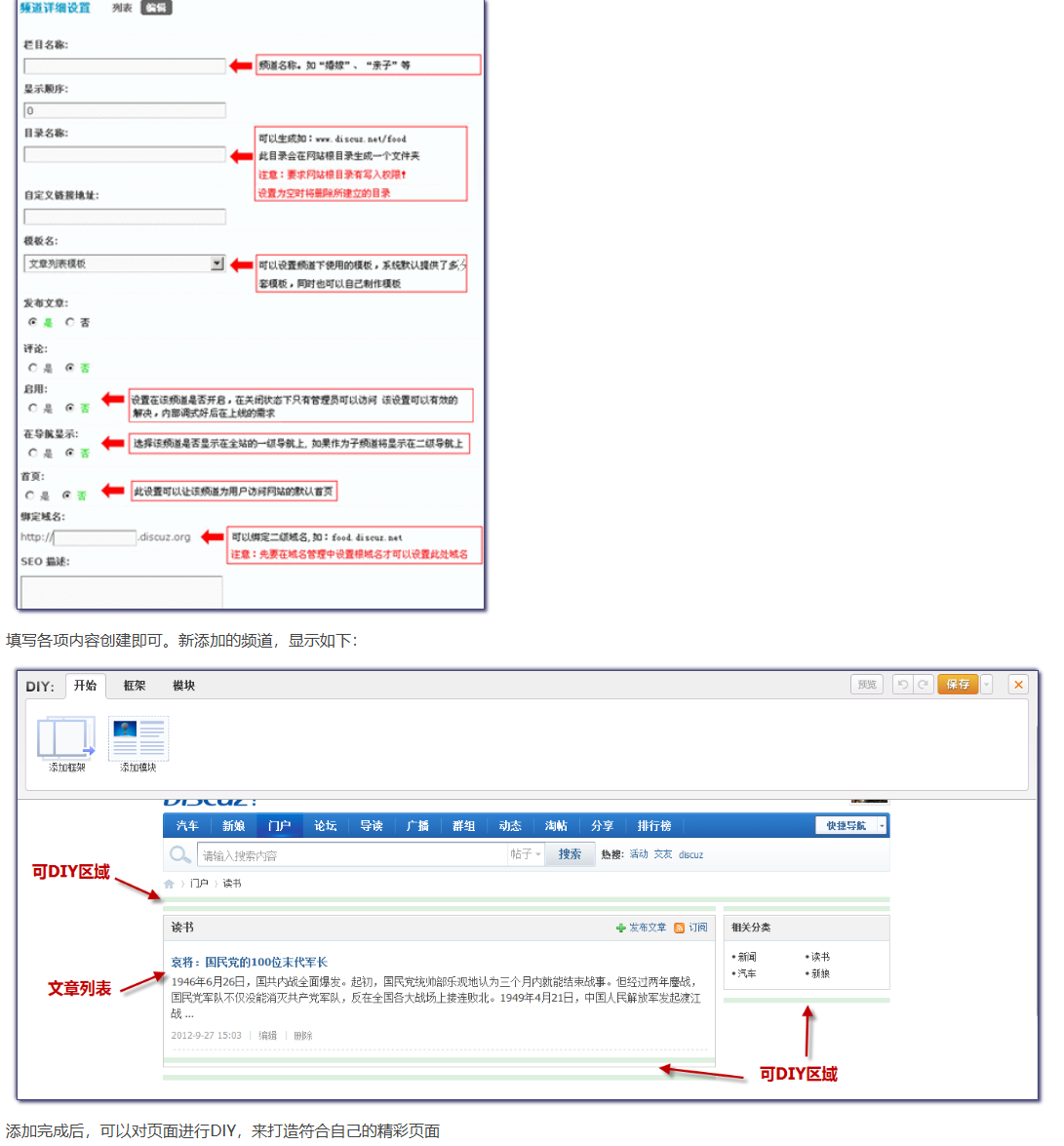Viewport: 1064px width, 1146px height.
Task: Click the 栏目名称 input field
Action: 125,66
